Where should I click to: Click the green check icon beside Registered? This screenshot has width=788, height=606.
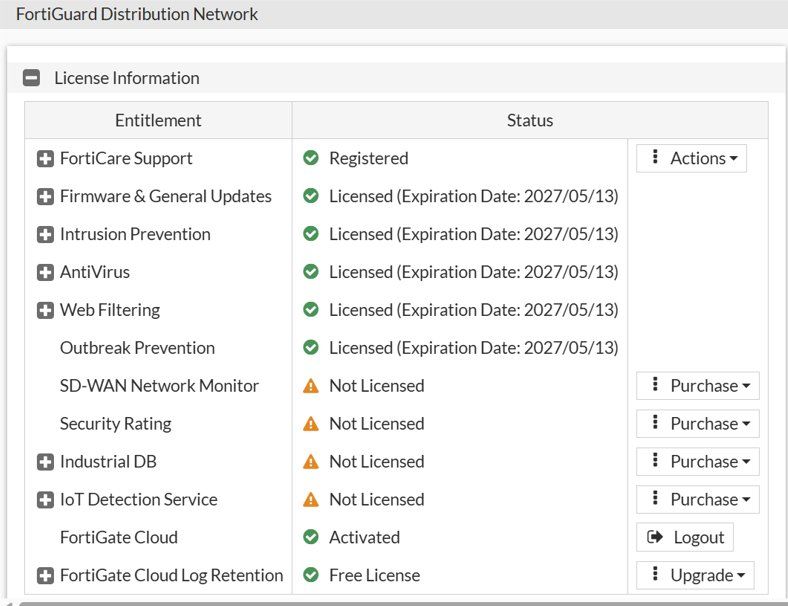[x=311, y=158]
